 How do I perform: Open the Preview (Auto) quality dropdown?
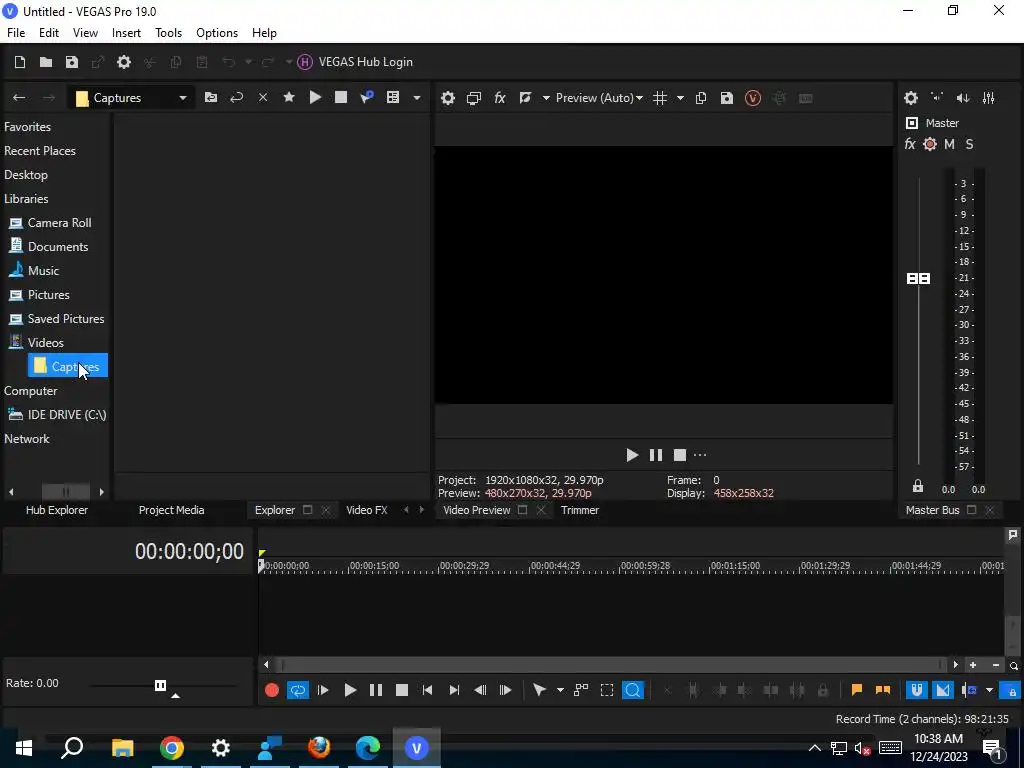[x=599, y=98]
